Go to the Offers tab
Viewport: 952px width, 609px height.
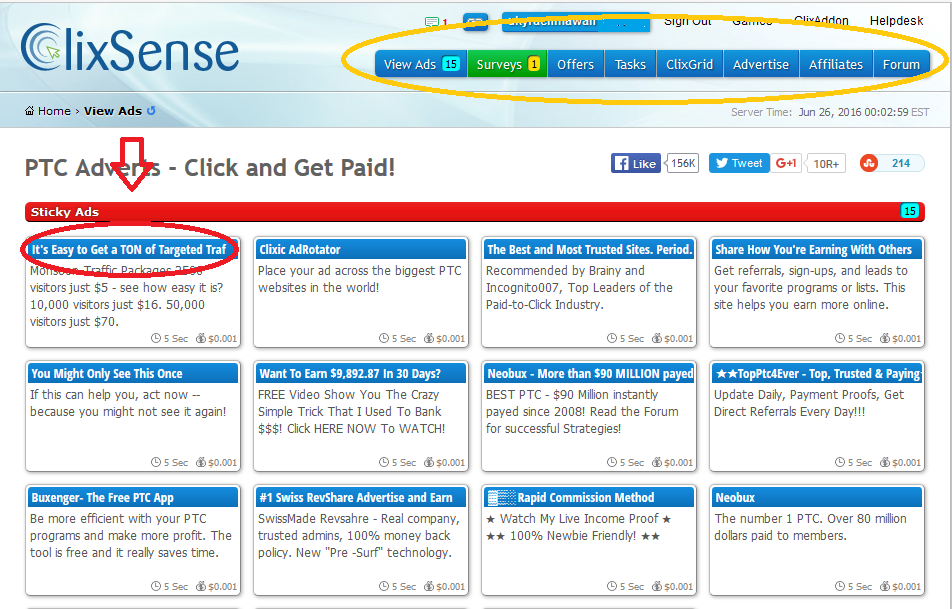pyautogui.click(x=576, y=64)
